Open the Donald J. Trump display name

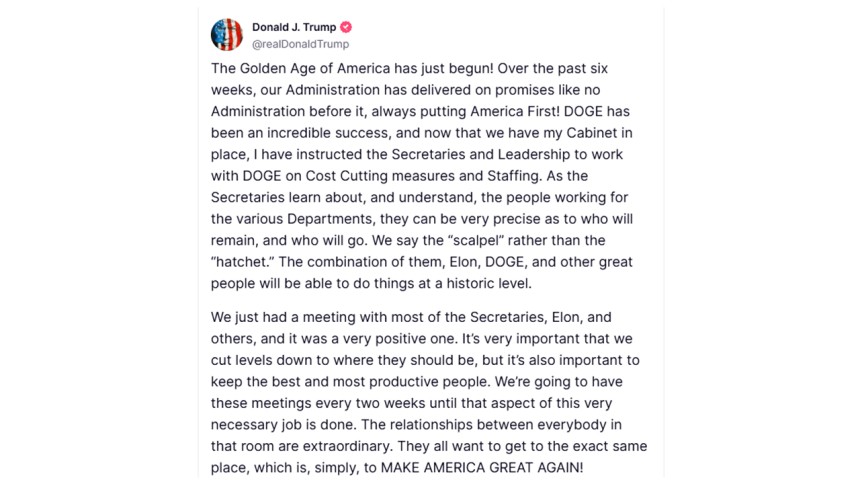click(294, 27)
